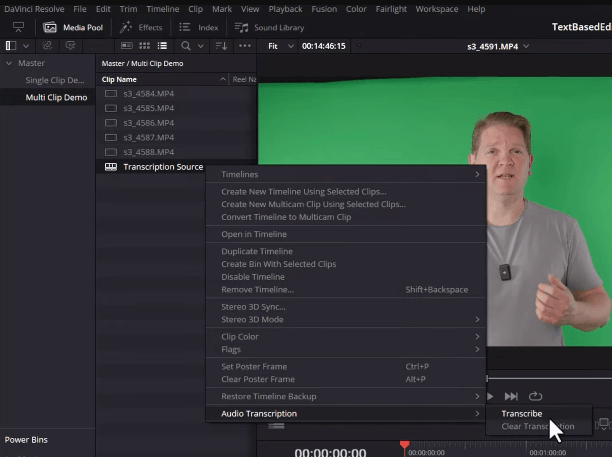Expand the Timelines submenu

[346, 174]
